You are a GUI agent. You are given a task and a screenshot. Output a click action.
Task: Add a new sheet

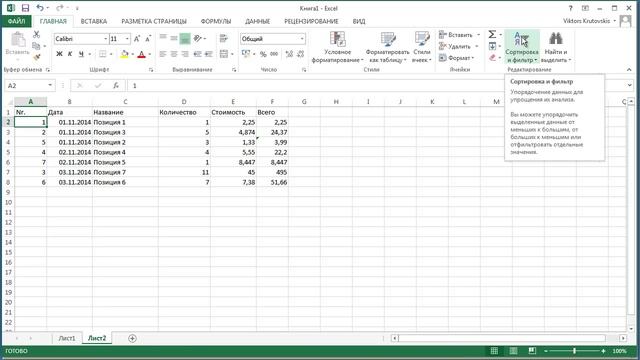coord(132,338)
